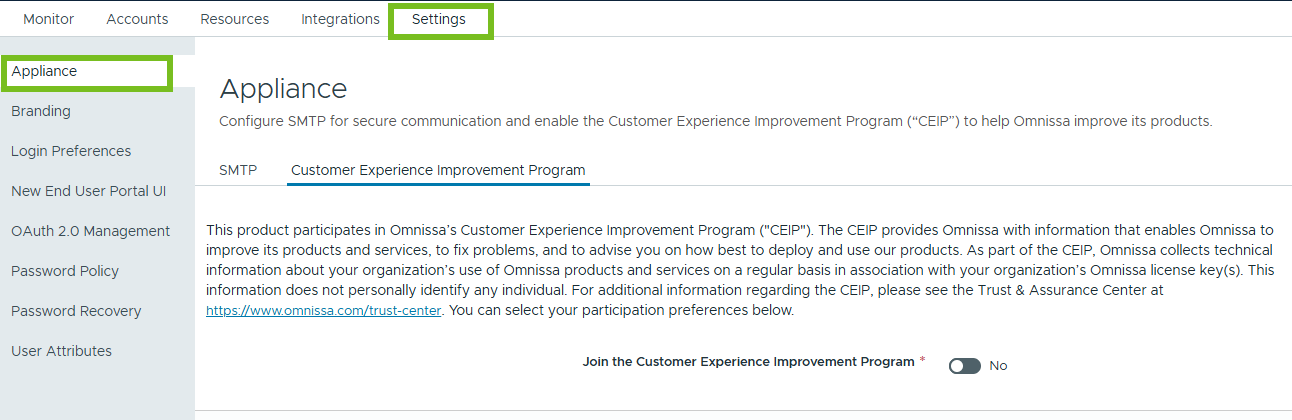The width and height of the screenshot is (1292, 420).
Task: Enable the Join CEIP toggle switch
Action: click(964, 366)
